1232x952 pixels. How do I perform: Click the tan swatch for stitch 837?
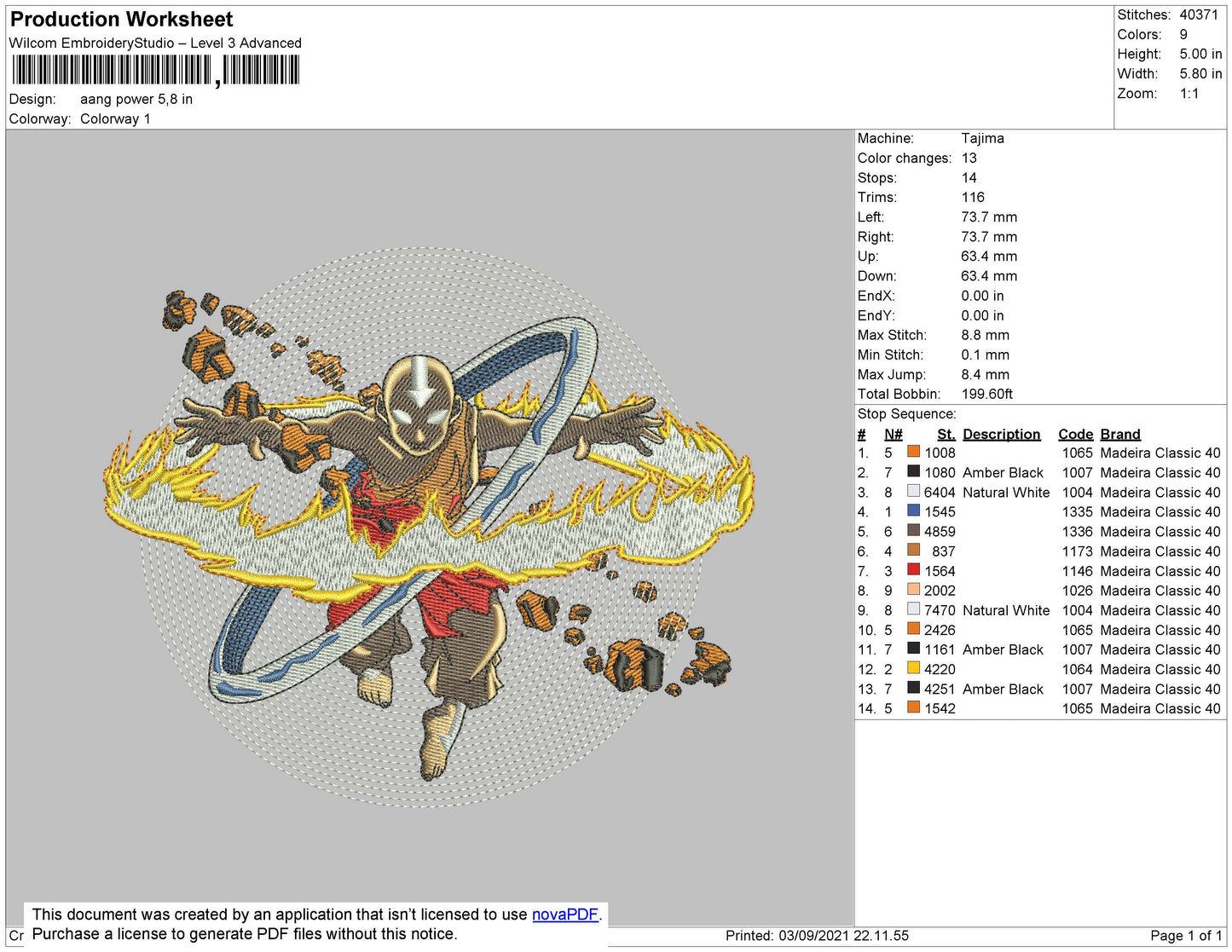pyautogui.click(x=913, y=550)
